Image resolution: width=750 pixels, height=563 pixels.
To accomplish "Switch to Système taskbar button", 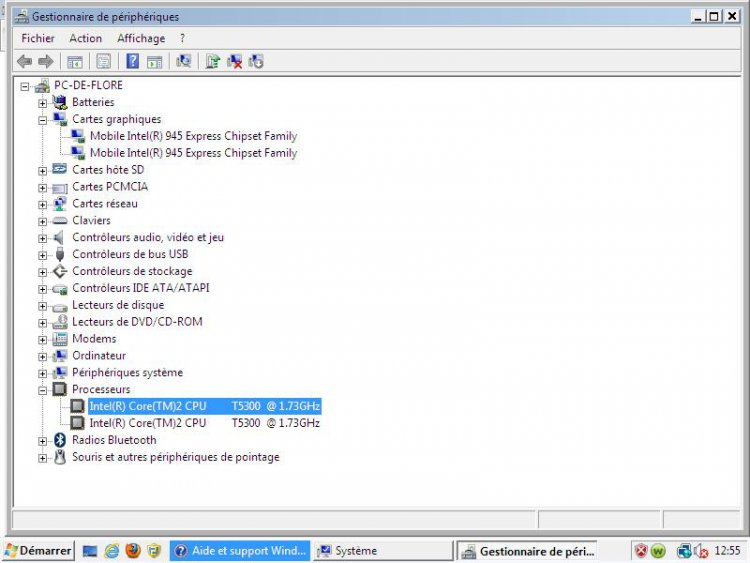I will 383,551.
